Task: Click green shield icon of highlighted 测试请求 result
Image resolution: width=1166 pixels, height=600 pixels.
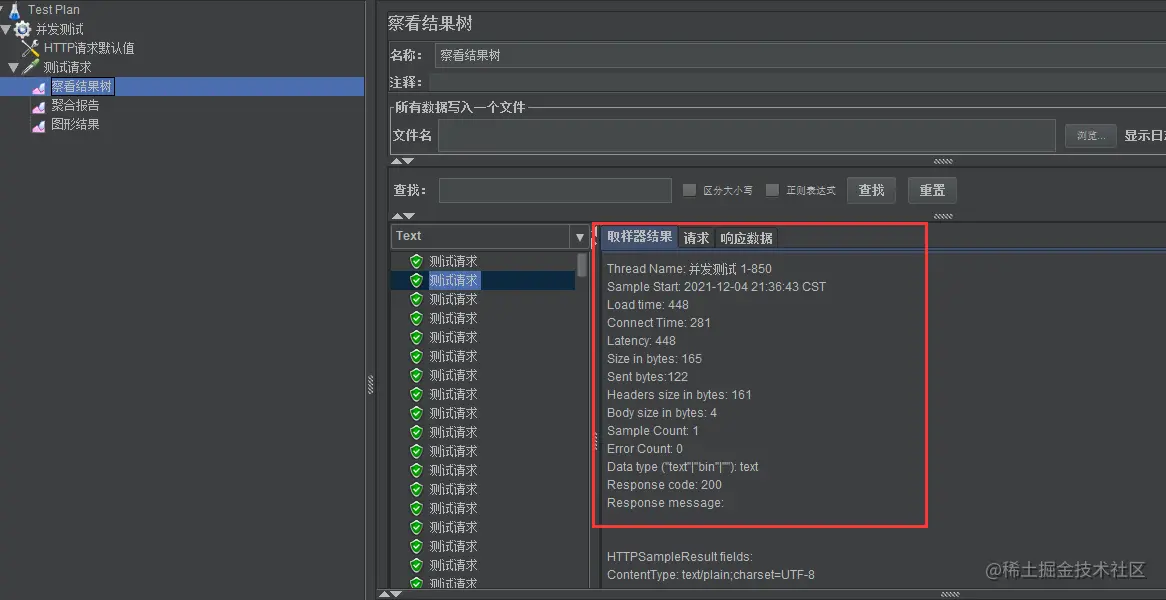Action: [416, 280]
